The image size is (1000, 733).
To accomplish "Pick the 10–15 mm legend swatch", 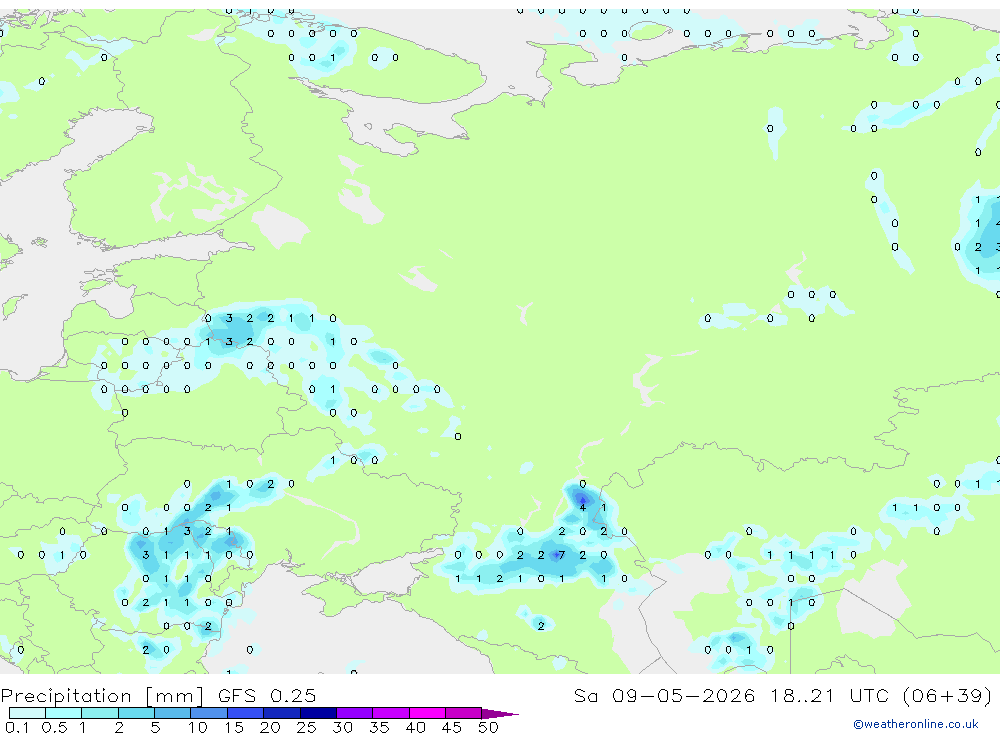I will (209, 713).
